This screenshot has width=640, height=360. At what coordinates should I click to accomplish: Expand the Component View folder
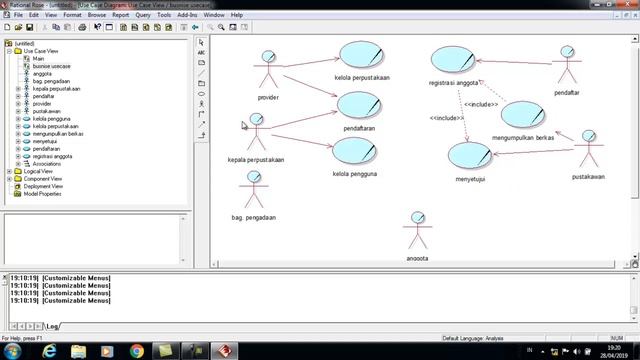point(9,179)
